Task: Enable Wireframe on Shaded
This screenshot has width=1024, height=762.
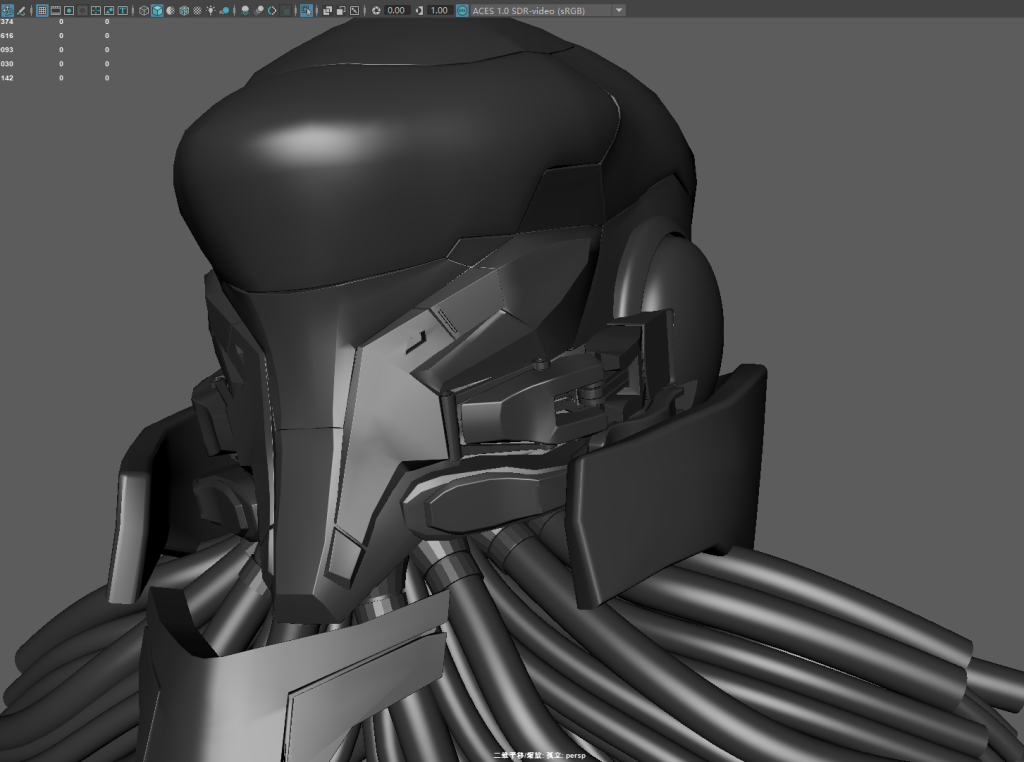Action: click(184, 10)
